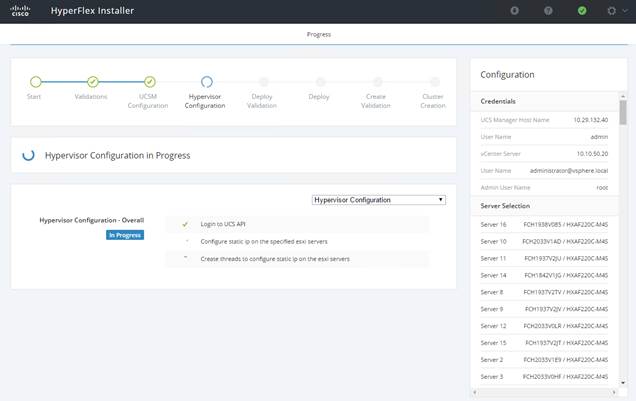Select the Server 2 row
636x401 pixels.
pos(544,360)
